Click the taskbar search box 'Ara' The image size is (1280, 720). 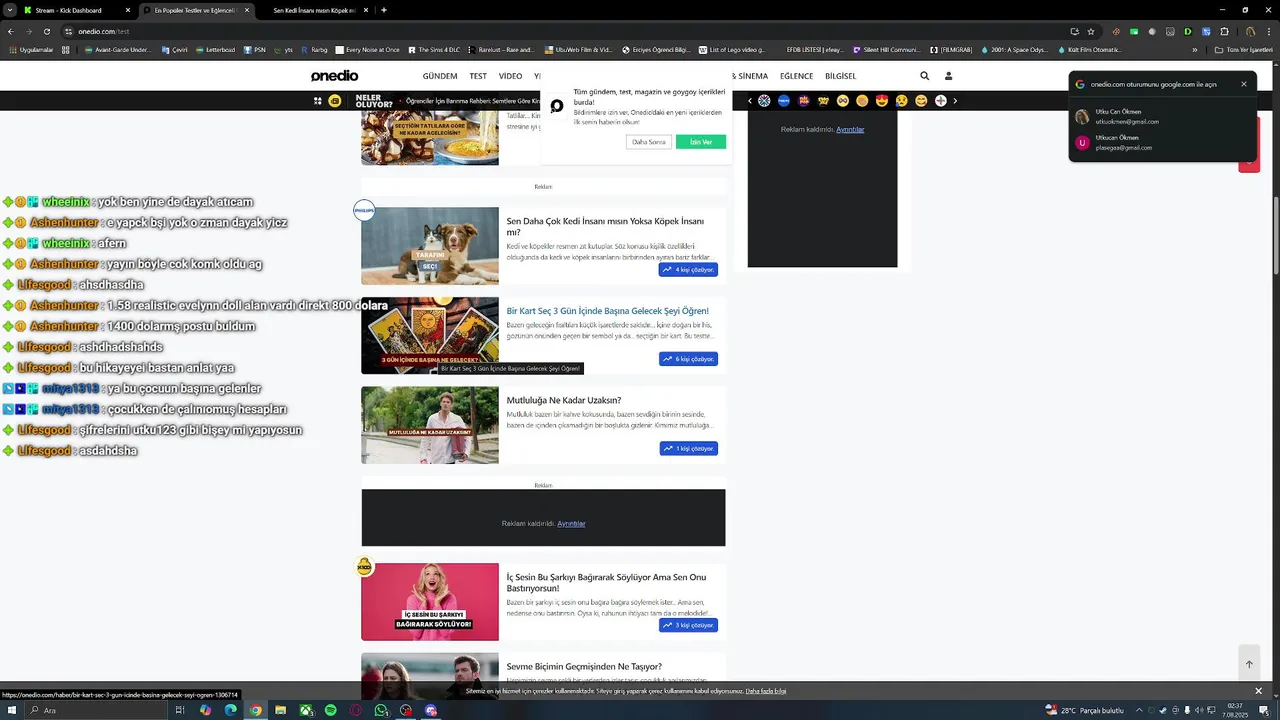click(x=95, y=710)
